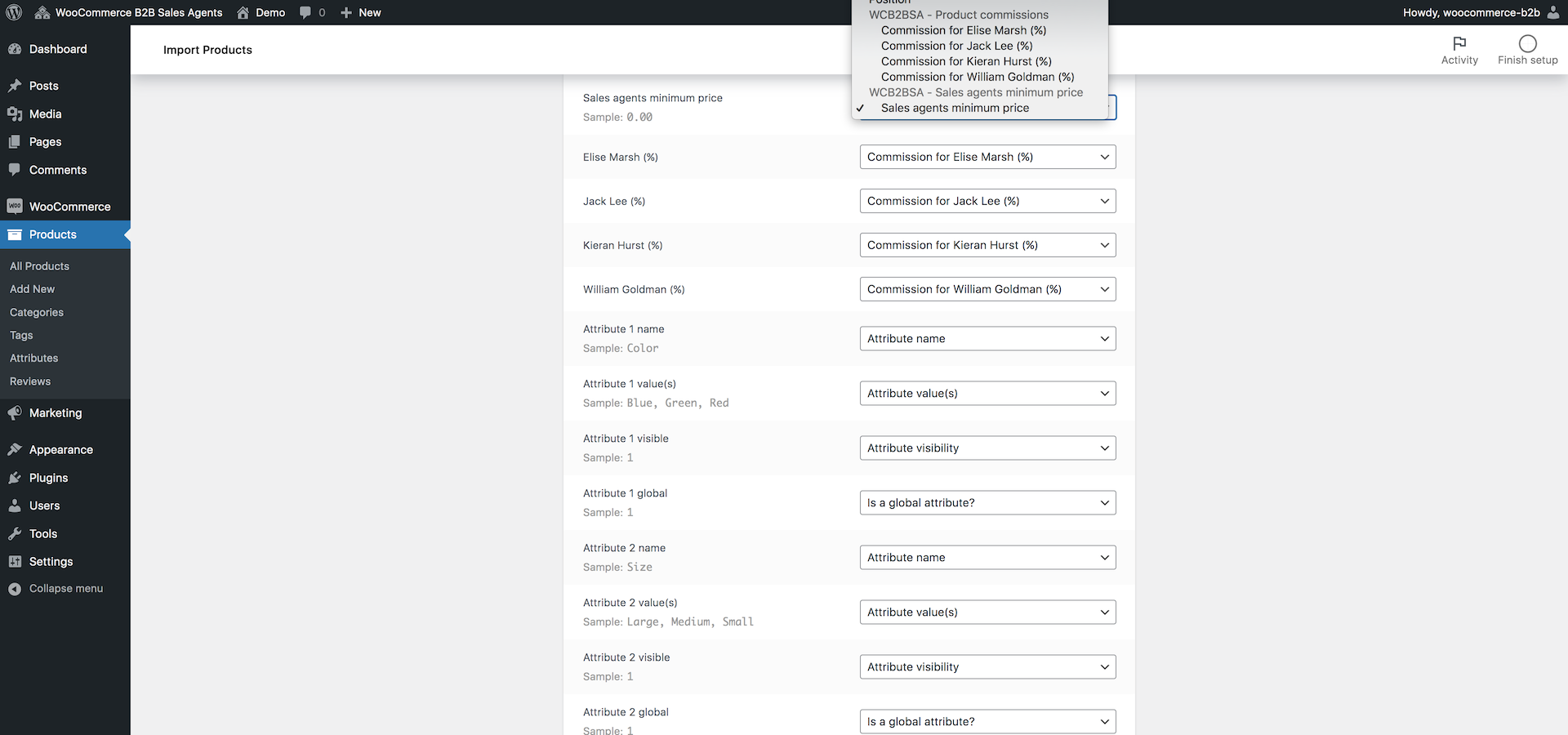Open the Categories submenu link
The image size is (1568, 735).
coord(37,313)
